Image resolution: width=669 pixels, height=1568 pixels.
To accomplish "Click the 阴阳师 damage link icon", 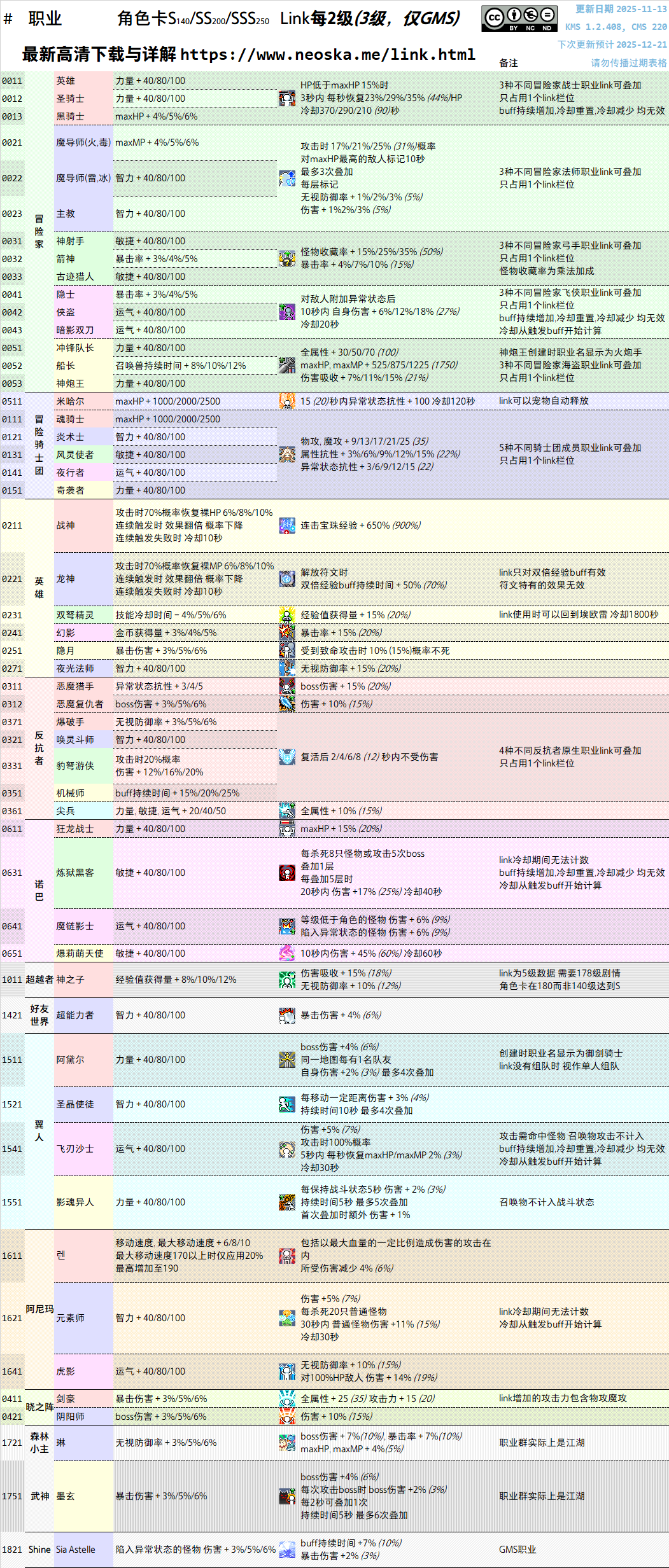I will pyautogui.click(x=287, y=1417).
